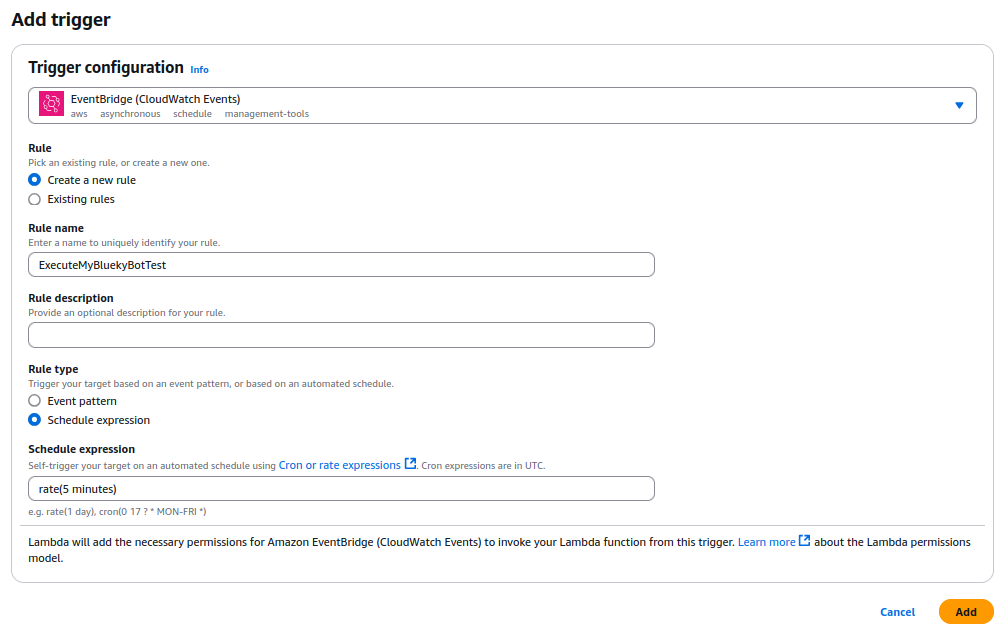Viewport: 1006px width, 637px height.
Task: Click the 'Add trigger' page heading
Action: 61,20
